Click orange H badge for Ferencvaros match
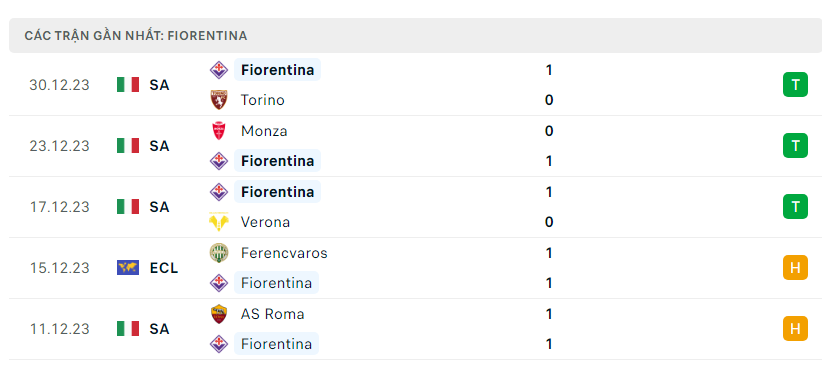The image size is (822, 369). click(x=795, y=268)
